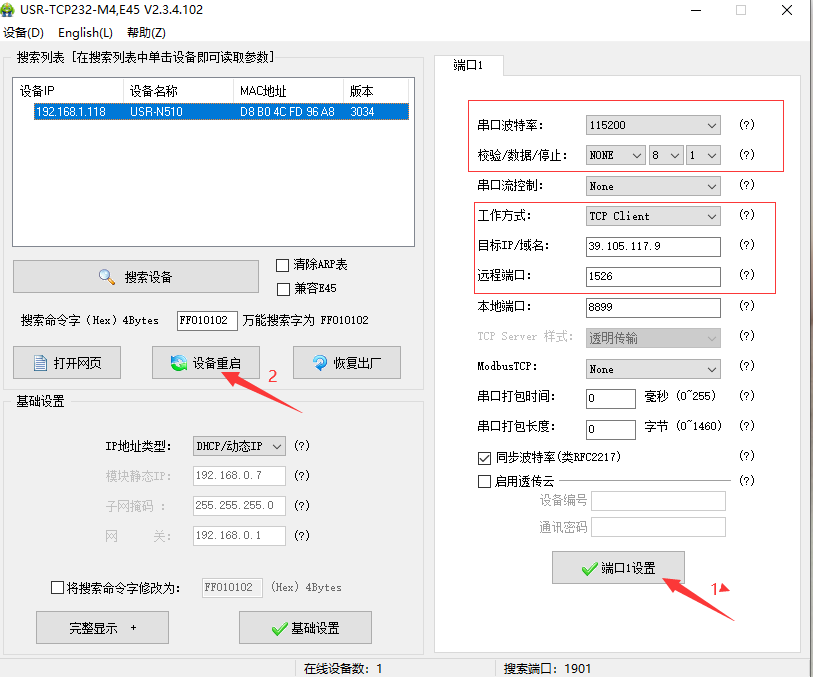Apply settings with 端口1设置 button

click(x=618, y=568)
